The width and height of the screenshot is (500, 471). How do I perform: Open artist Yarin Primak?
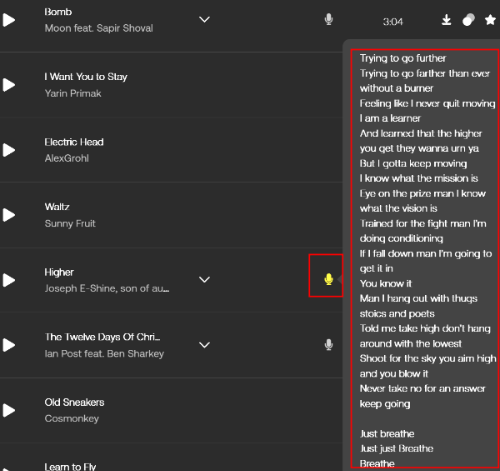click(73, 93)
